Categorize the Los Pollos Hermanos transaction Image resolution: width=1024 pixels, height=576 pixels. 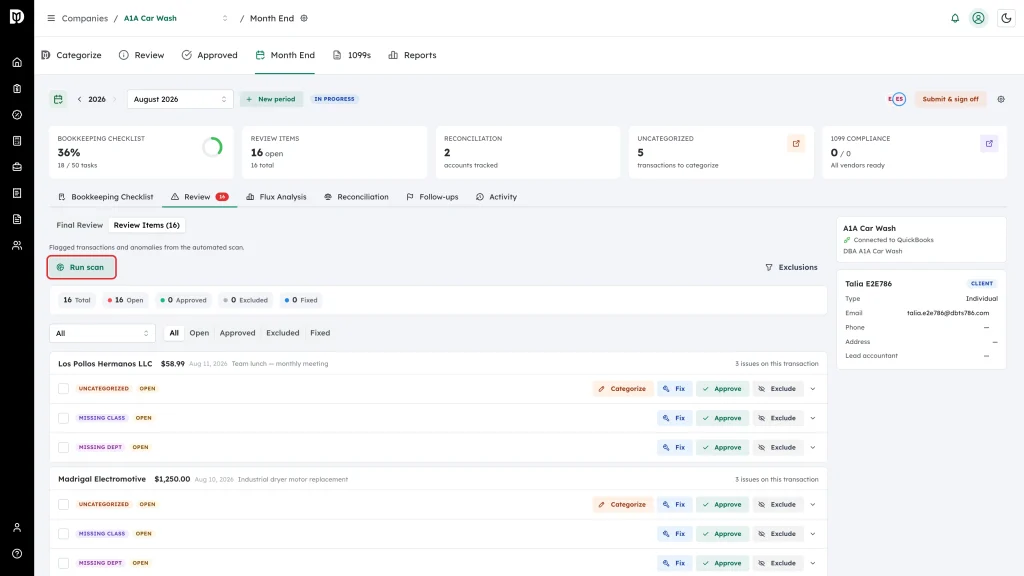[x=623, y=389]
